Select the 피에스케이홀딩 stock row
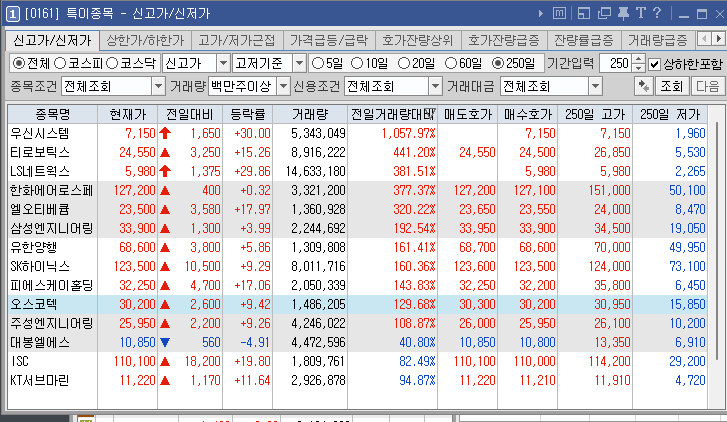Image resolution: width=727 pixels, height=422 pixels. [357, 286]
